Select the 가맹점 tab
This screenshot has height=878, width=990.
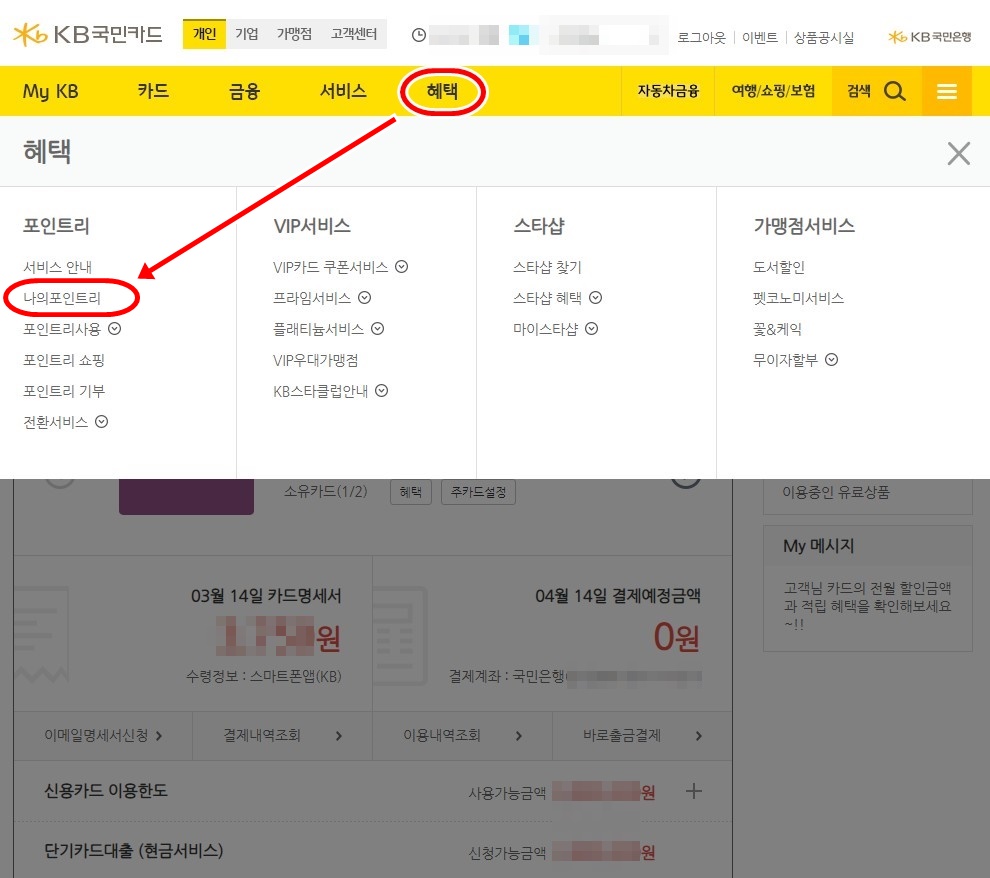tap(294, 33)
